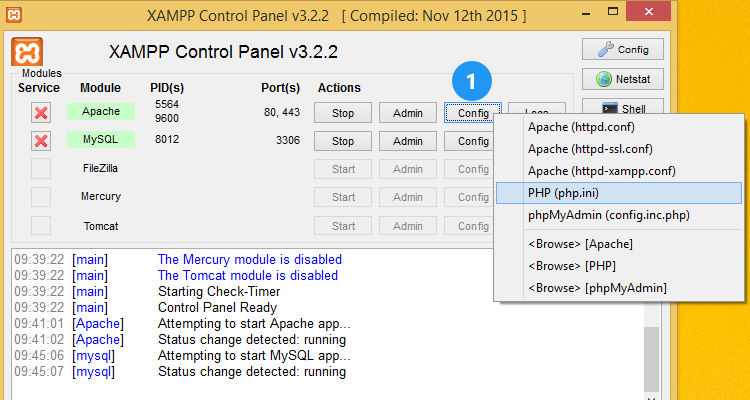Click MySQL port value 3306
The width and height of the screenshot is (750, 400).
click(x=288, y=140)
